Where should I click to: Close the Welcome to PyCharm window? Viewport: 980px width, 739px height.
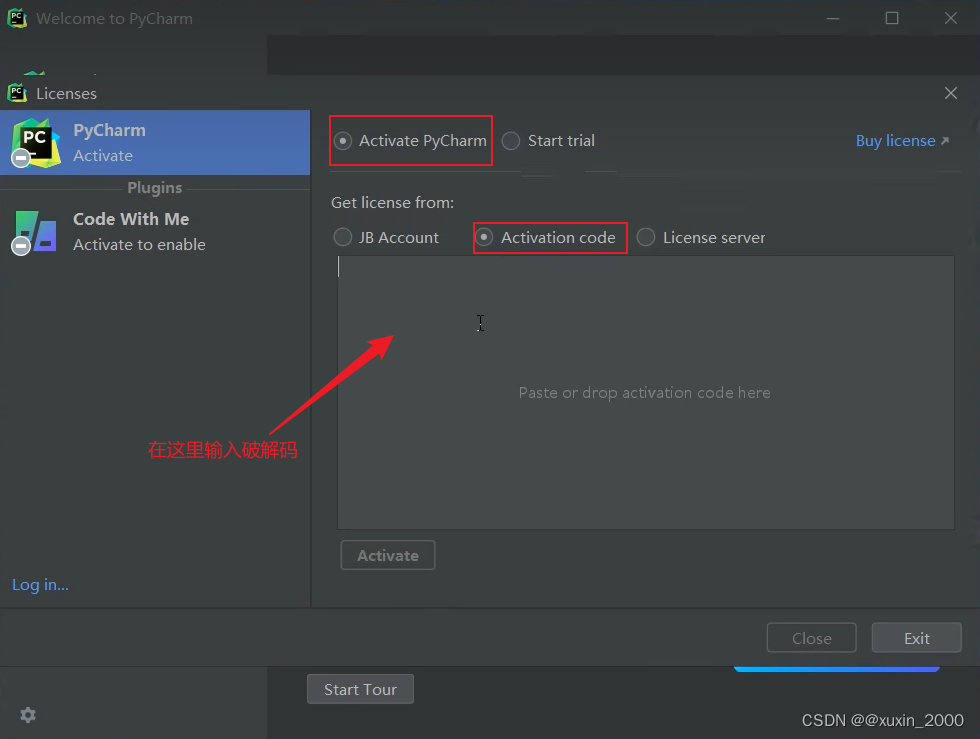951,18
